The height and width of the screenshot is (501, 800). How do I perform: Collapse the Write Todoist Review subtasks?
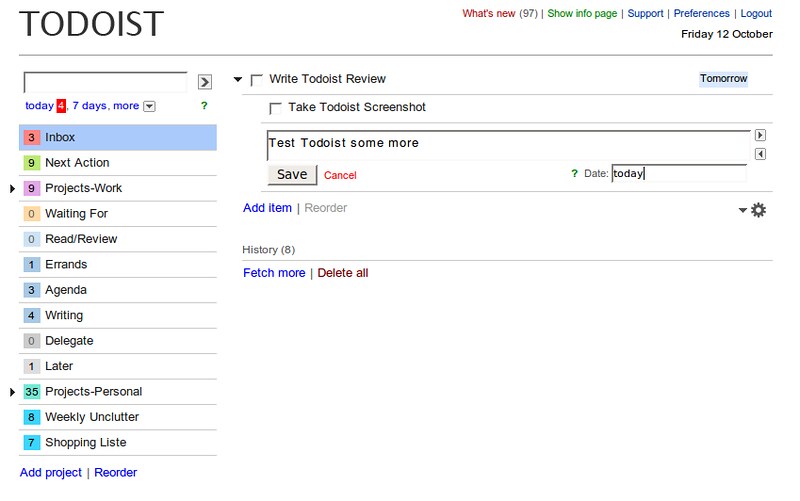click(x=238, y=80)
